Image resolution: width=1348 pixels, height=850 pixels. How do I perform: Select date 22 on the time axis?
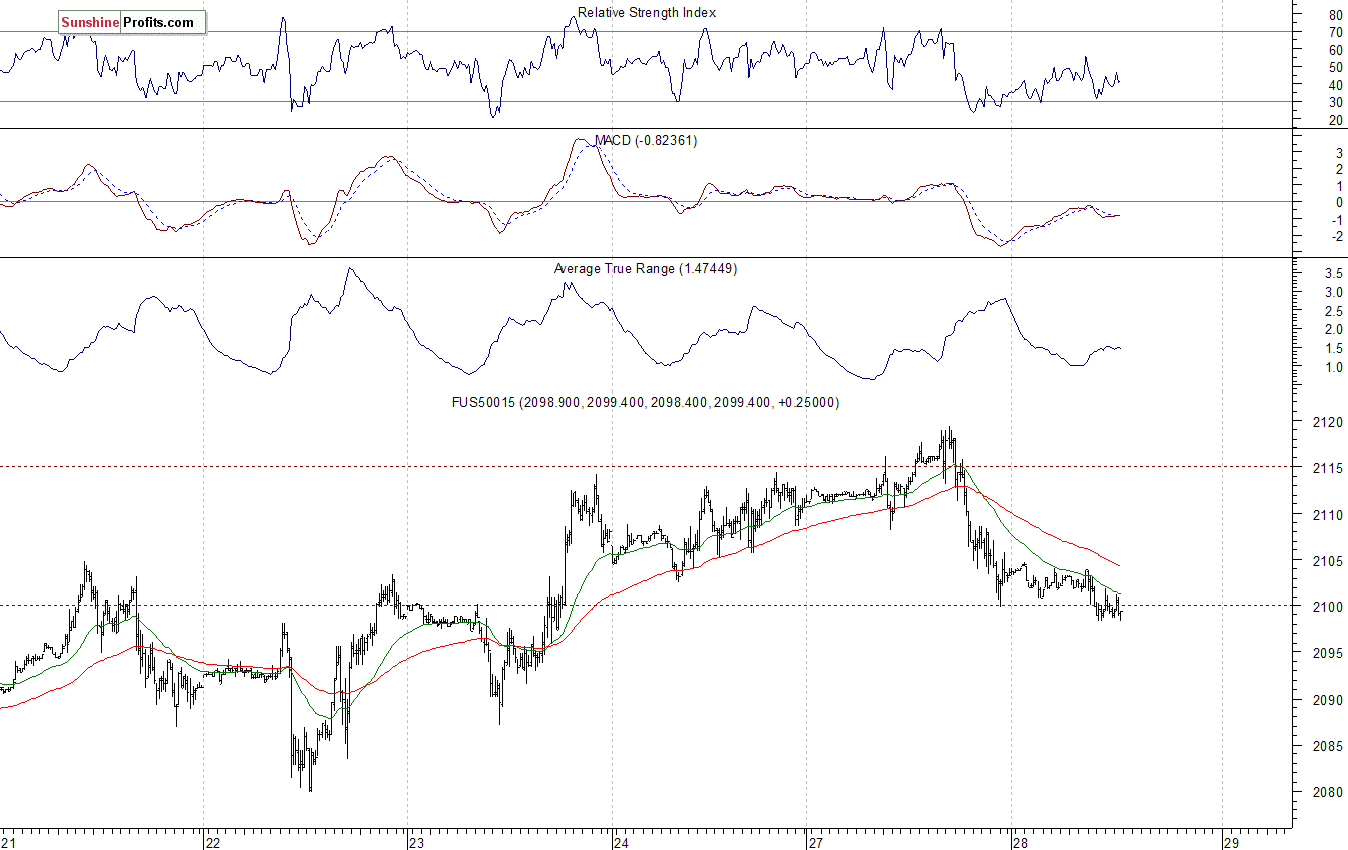pyautogui.click(x=212, y=843)
